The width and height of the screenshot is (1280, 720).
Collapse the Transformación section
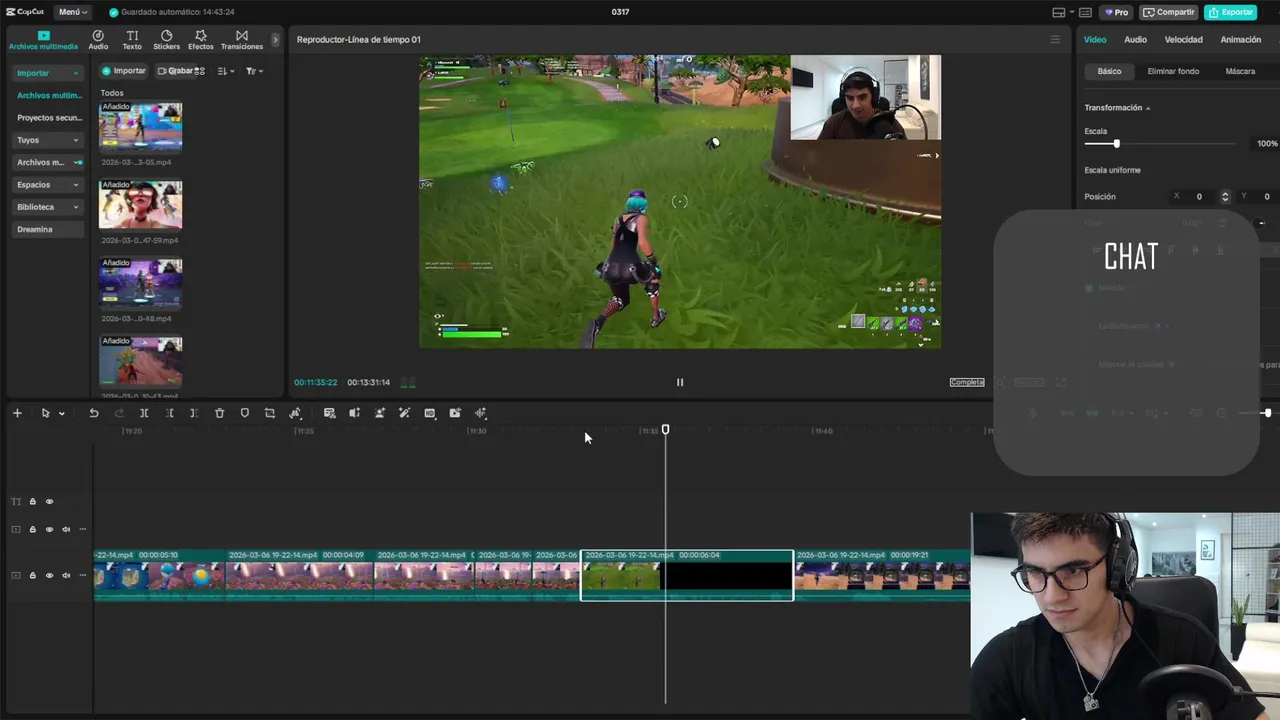(x=1148, y=108)
